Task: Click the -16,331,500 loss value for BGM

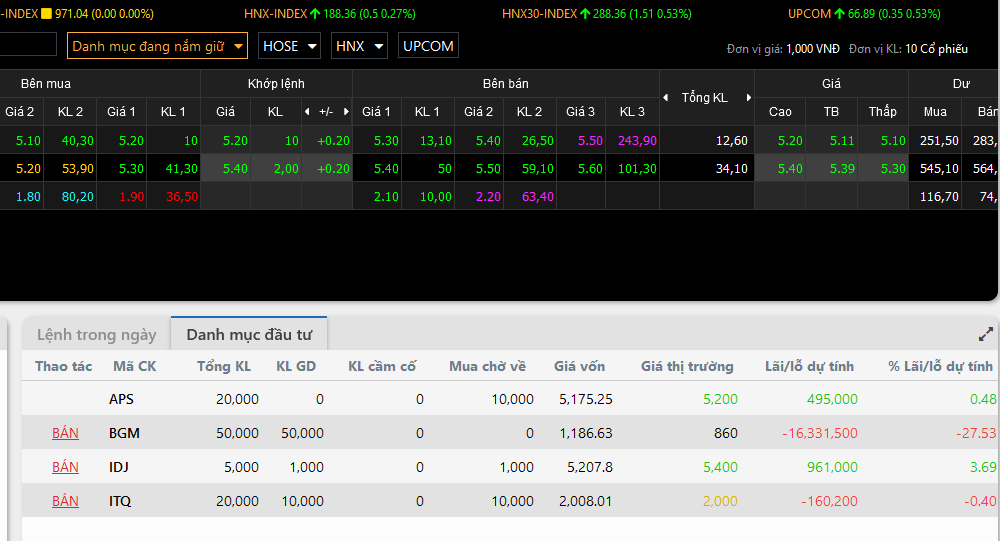Action: pyautogui.click(x=820, y=433)
